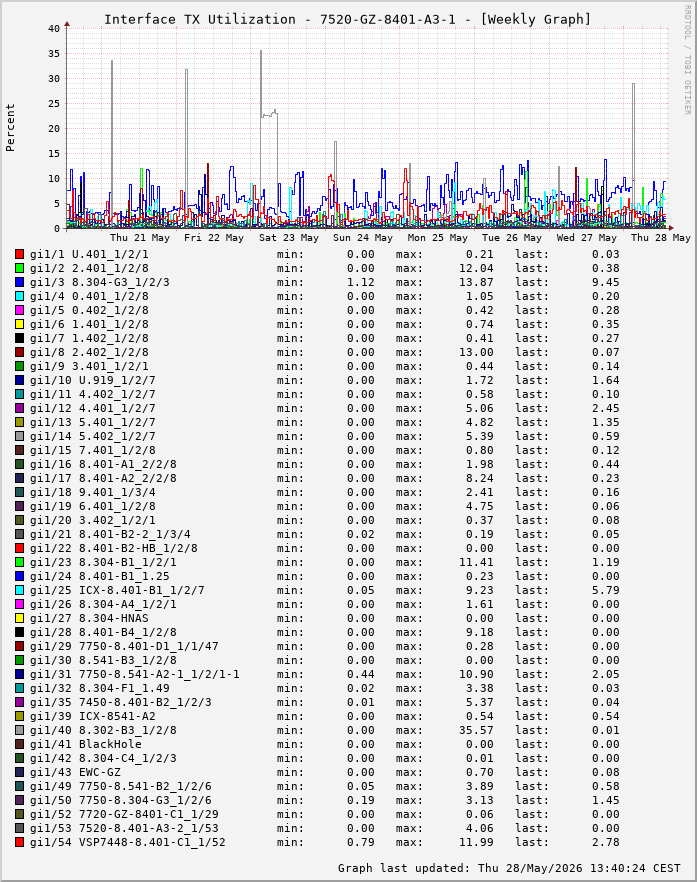Click the legend label gi1/19 6.401_1/2/8
The height and width of the screenshot is (882, 697).
click(x=92, y=506)
